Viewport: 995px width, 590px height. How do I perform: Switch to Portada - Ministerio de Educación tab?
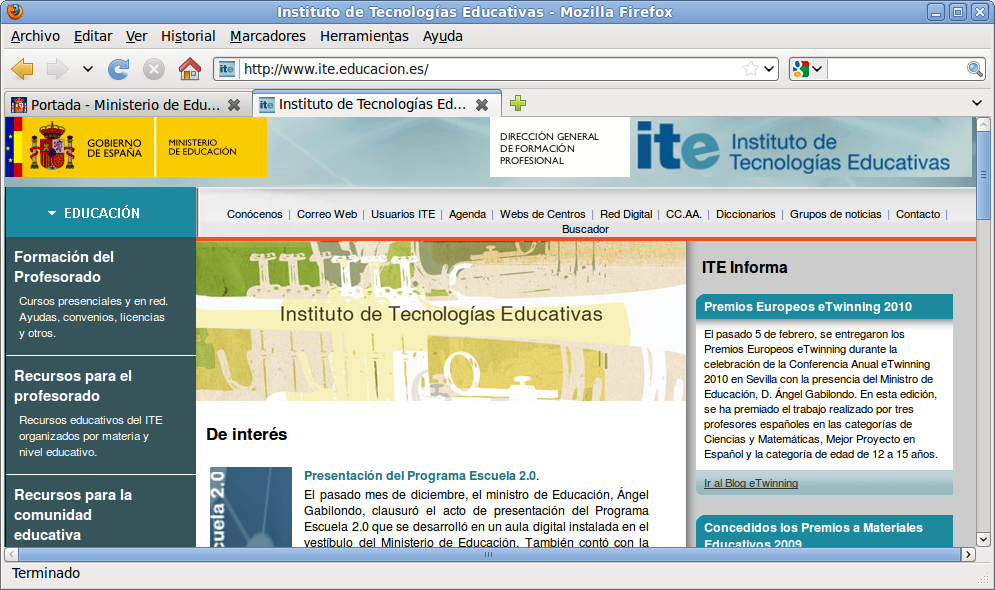[126, 105]
